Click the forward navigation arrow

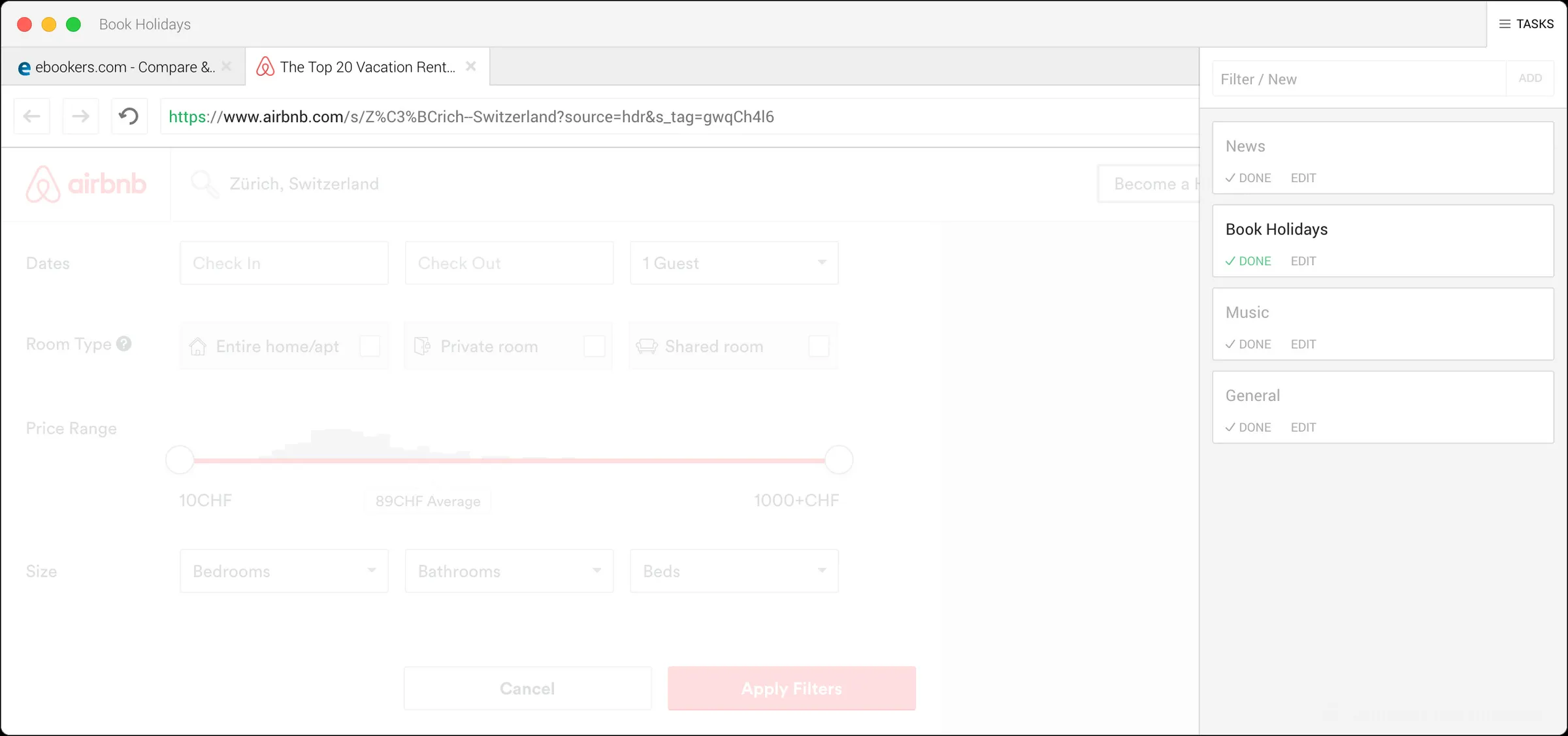[x=80, y=116]
